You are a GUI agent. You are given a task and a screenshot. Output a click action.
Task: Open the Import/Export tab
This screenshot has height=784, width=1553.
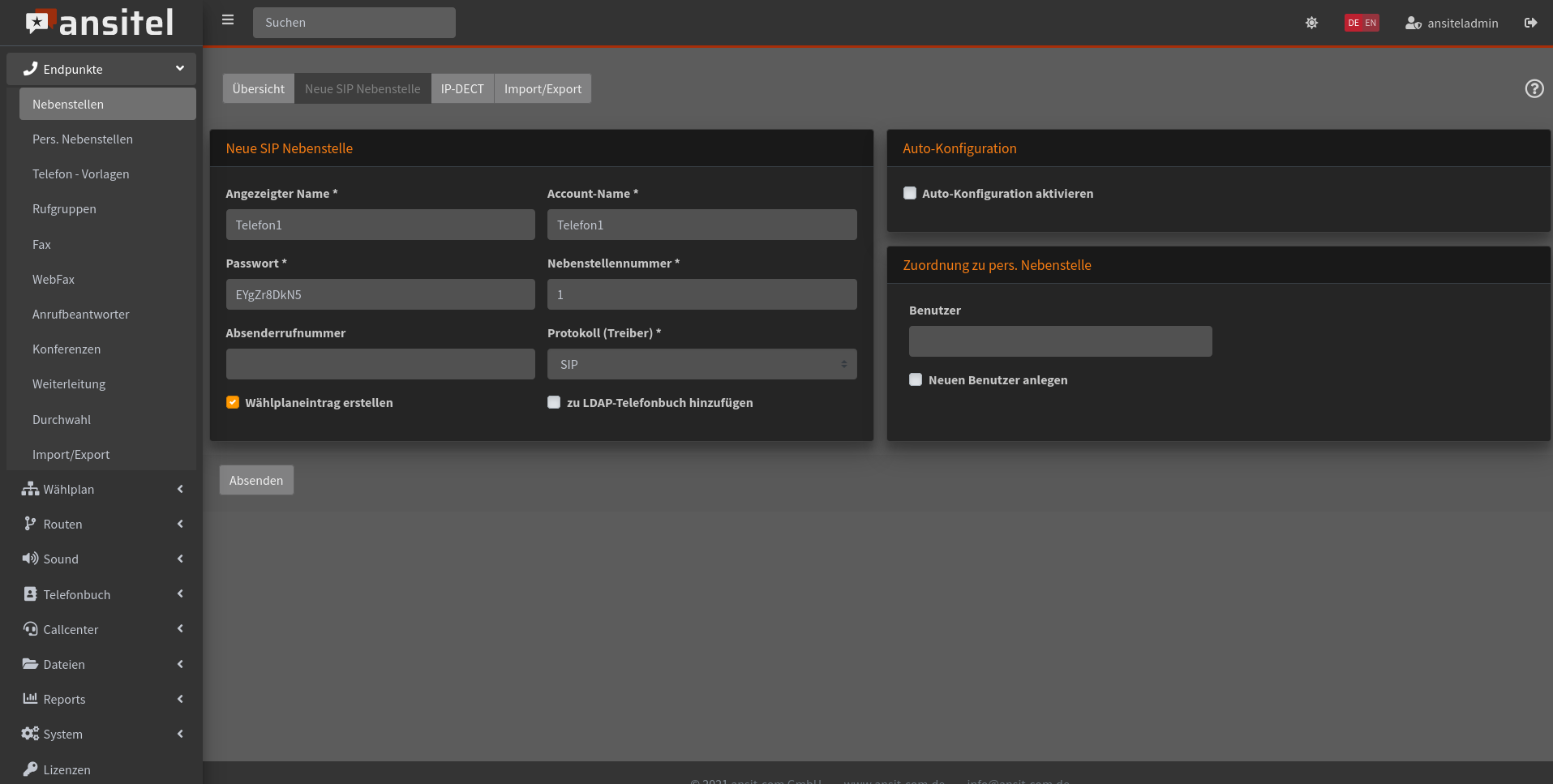(543, 88)
